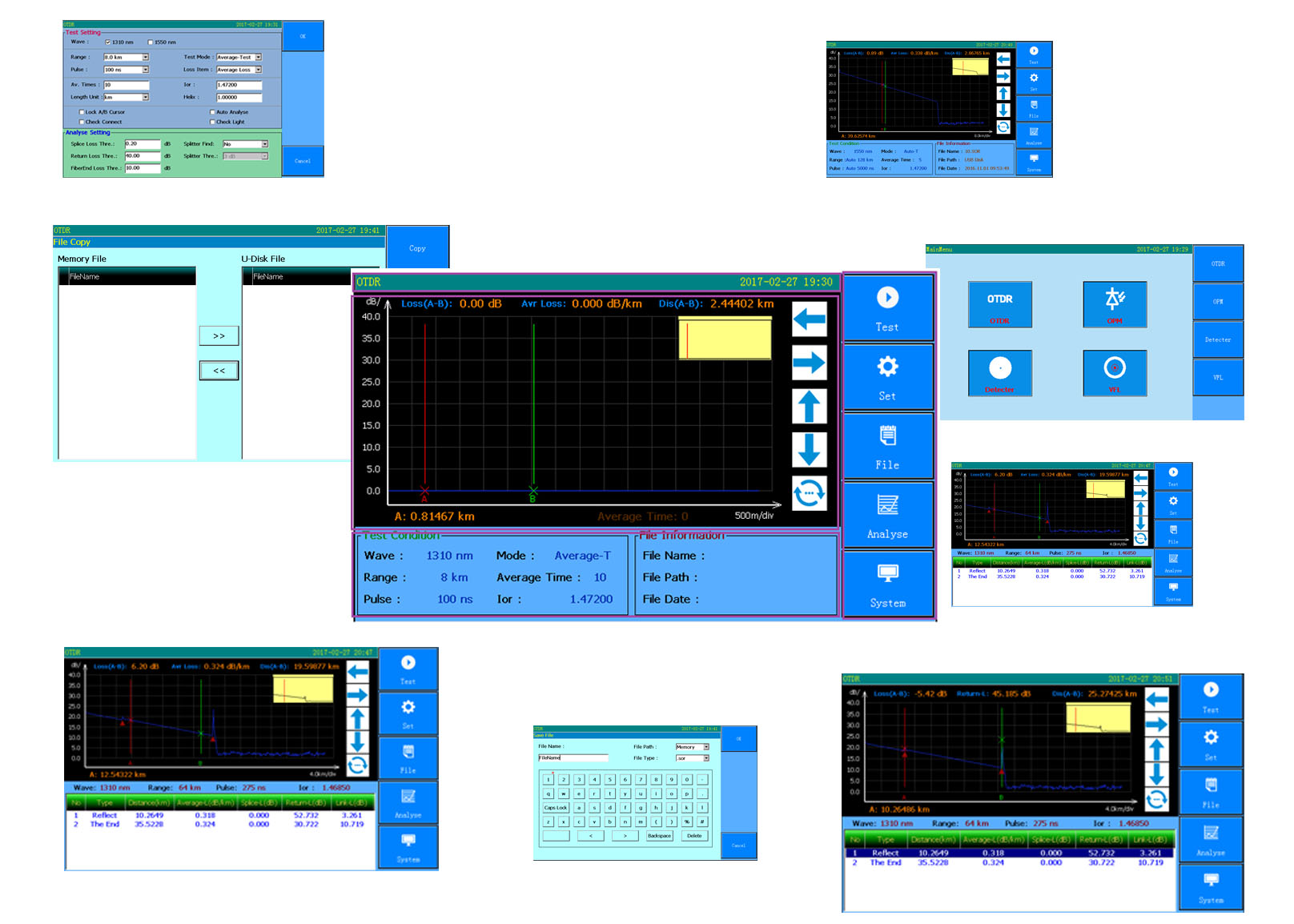Open the Test Mode dropdown
The image size is (1294, 924).
click(259, 58)
